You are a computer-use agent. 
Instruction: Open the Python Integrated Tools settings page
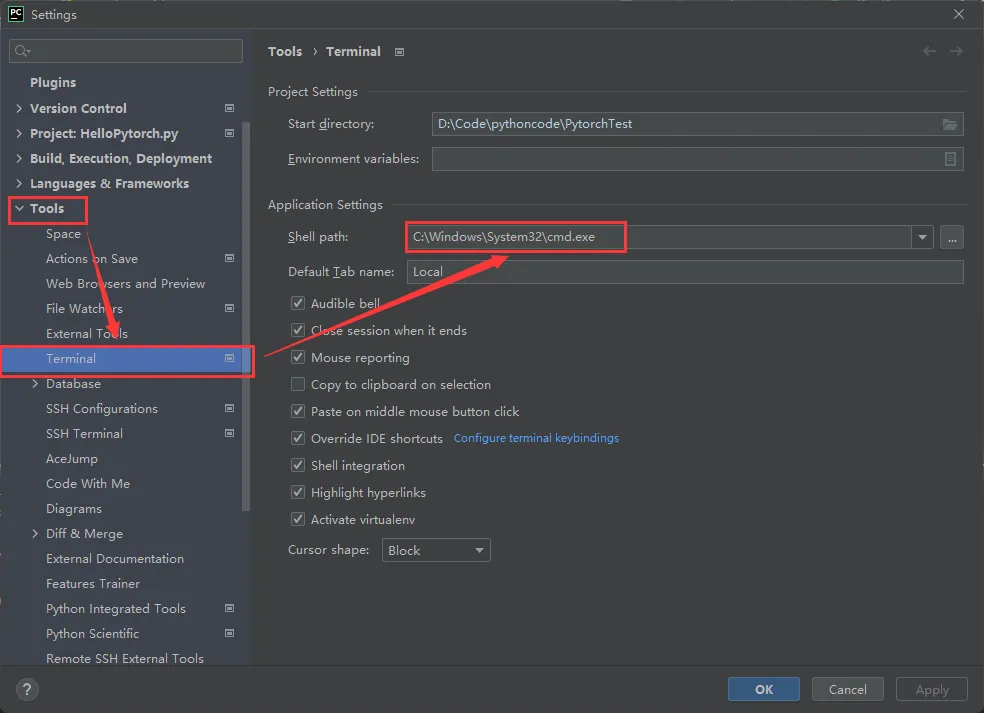click(x=116, y=608)
